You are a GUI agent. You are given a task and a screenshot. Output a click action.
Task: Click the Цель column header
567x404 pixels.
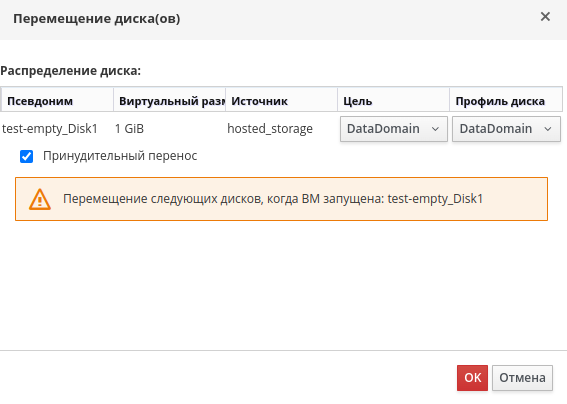tap(394, 101)
